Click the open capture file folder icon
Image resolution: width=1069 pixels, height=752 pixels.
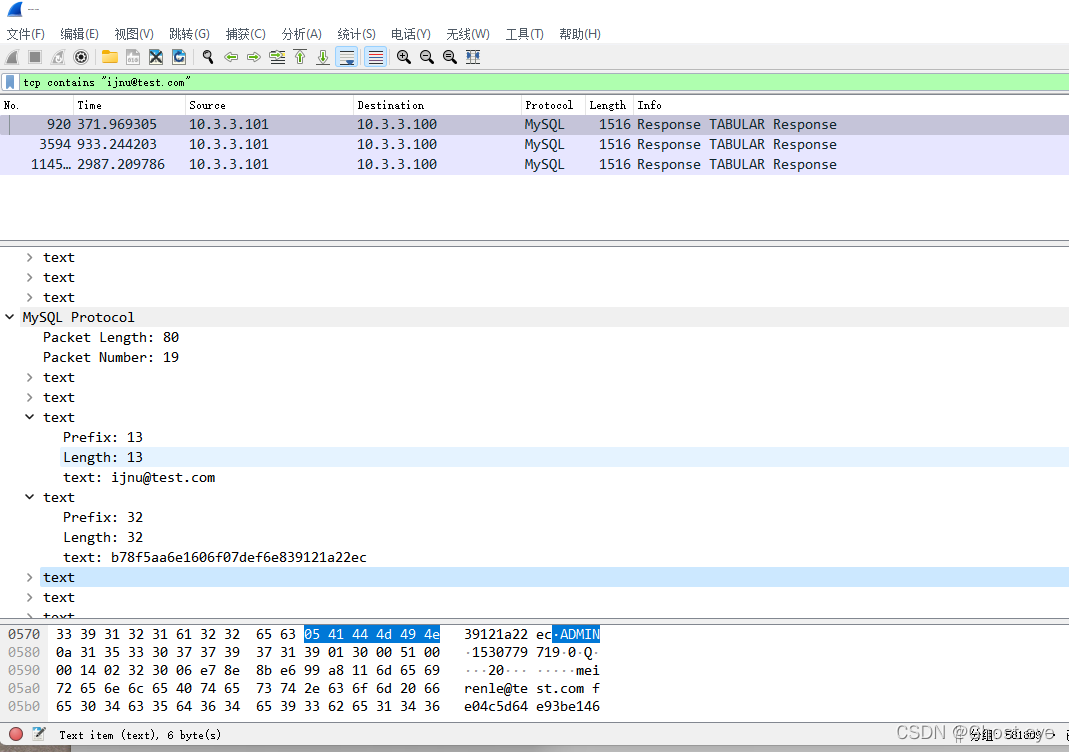(x=109, y=57)
